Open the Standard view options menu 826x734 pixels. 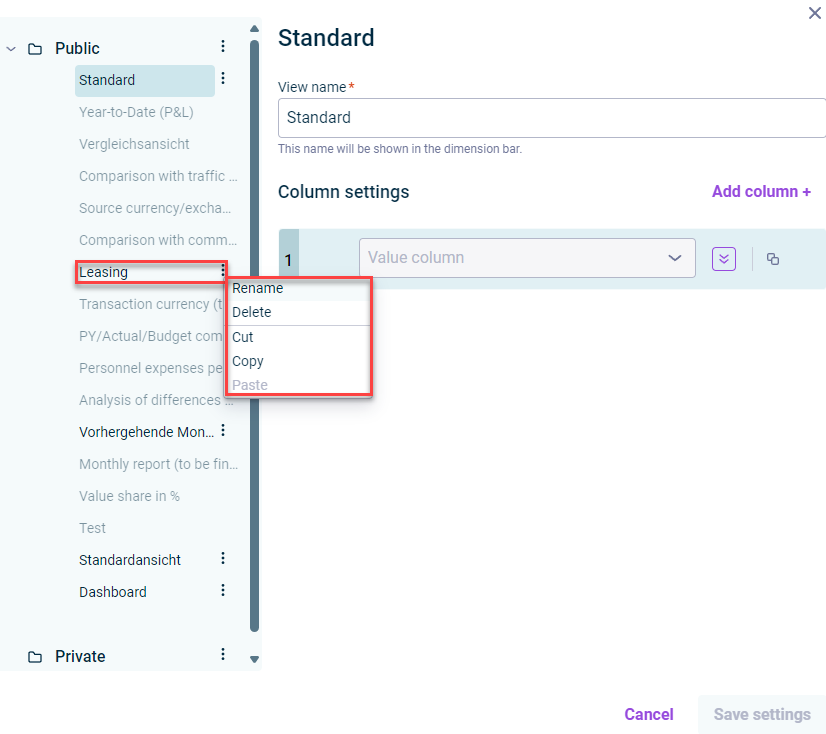tap(222, 78)
